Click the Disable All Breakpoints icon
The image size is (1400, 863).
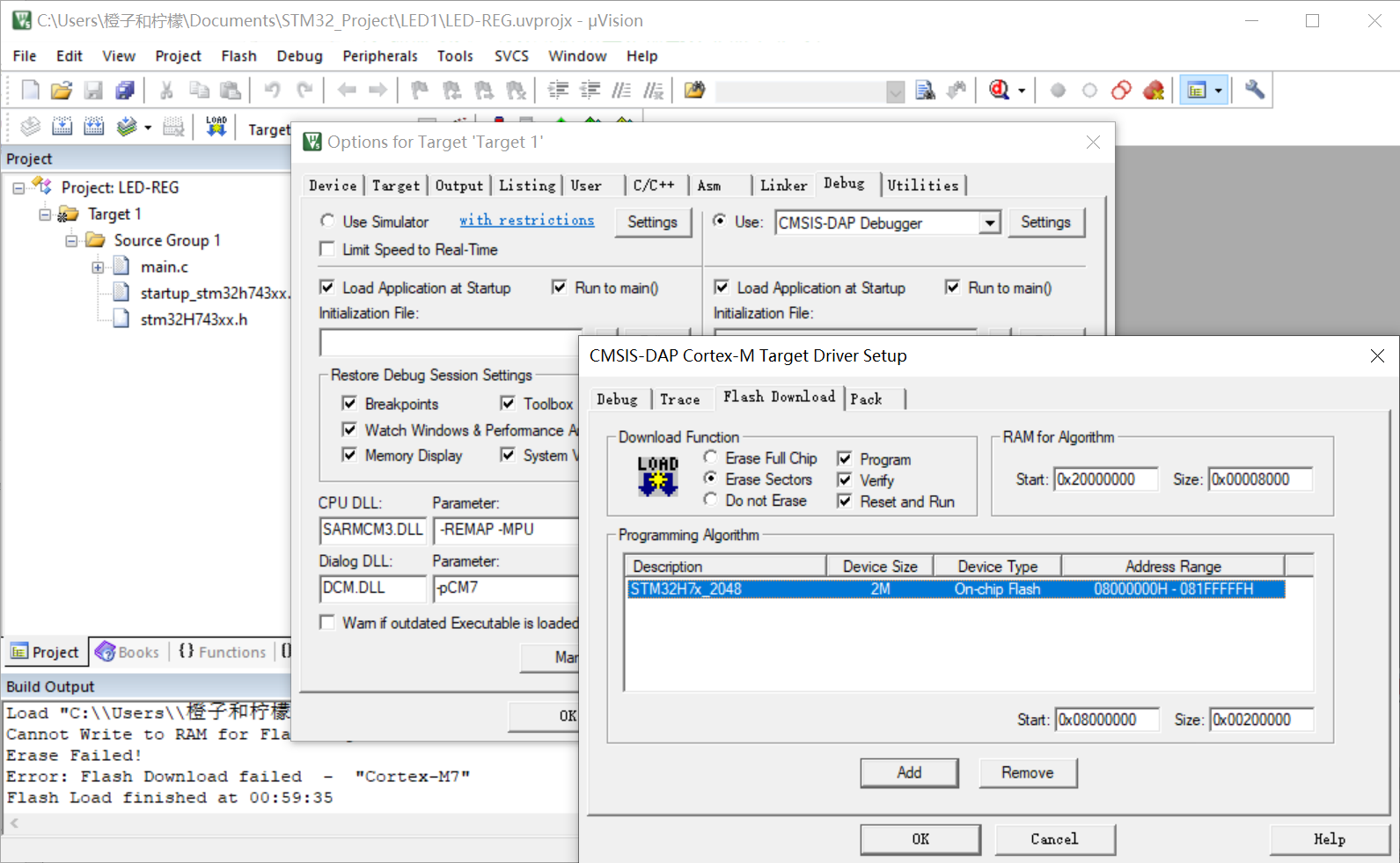pyautogui.click(x=1121, y=90)
